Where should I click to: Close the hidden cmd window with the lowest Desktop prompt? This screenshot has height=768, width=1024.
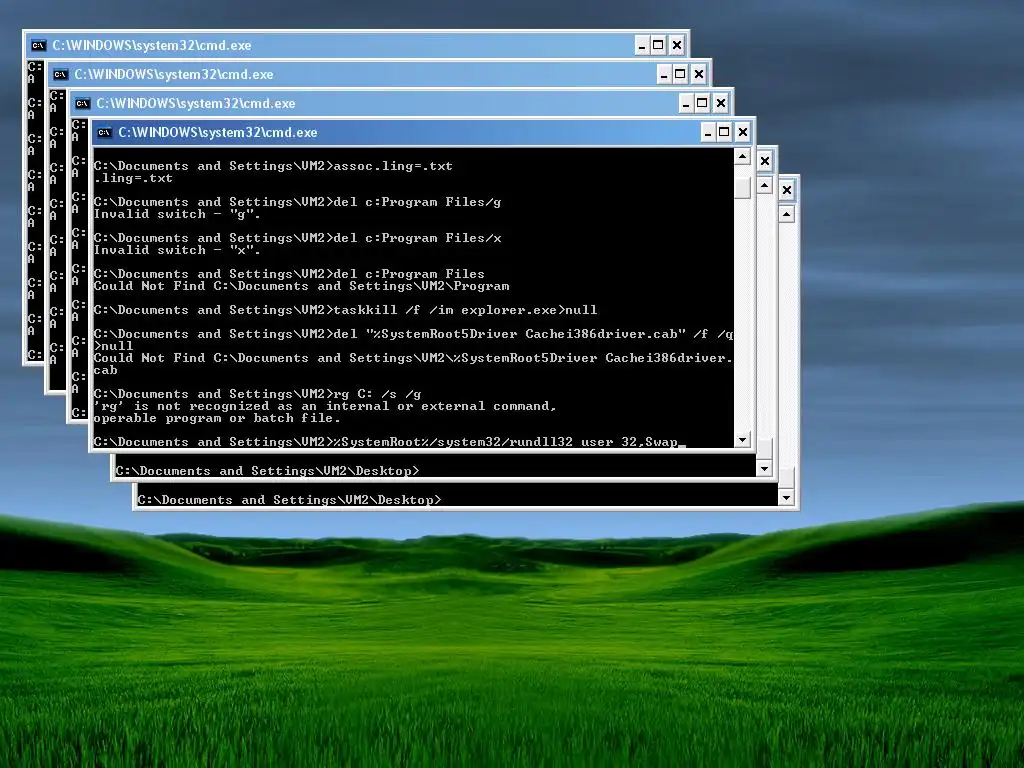tap(787, 190)
